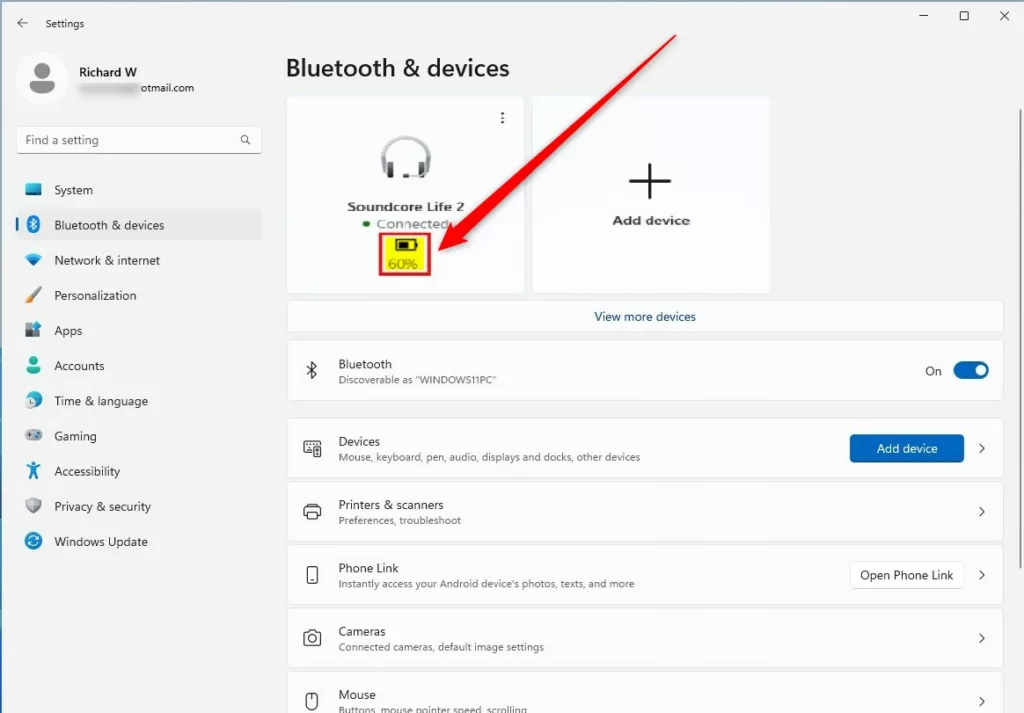This screenshot has height=713, width=1024.
Task: Click the 60% battery level text
Action: [402, 264]
